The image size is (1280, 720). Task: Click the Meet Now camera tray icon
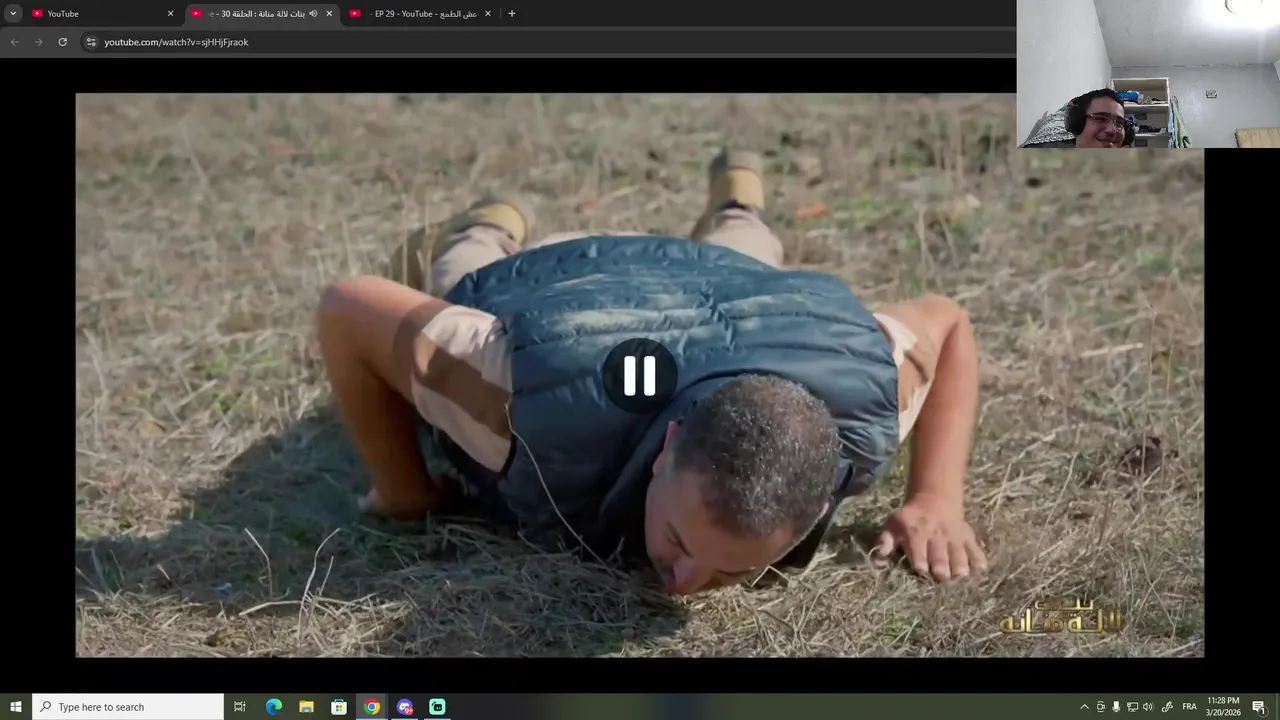click(x=1101, y=707)
